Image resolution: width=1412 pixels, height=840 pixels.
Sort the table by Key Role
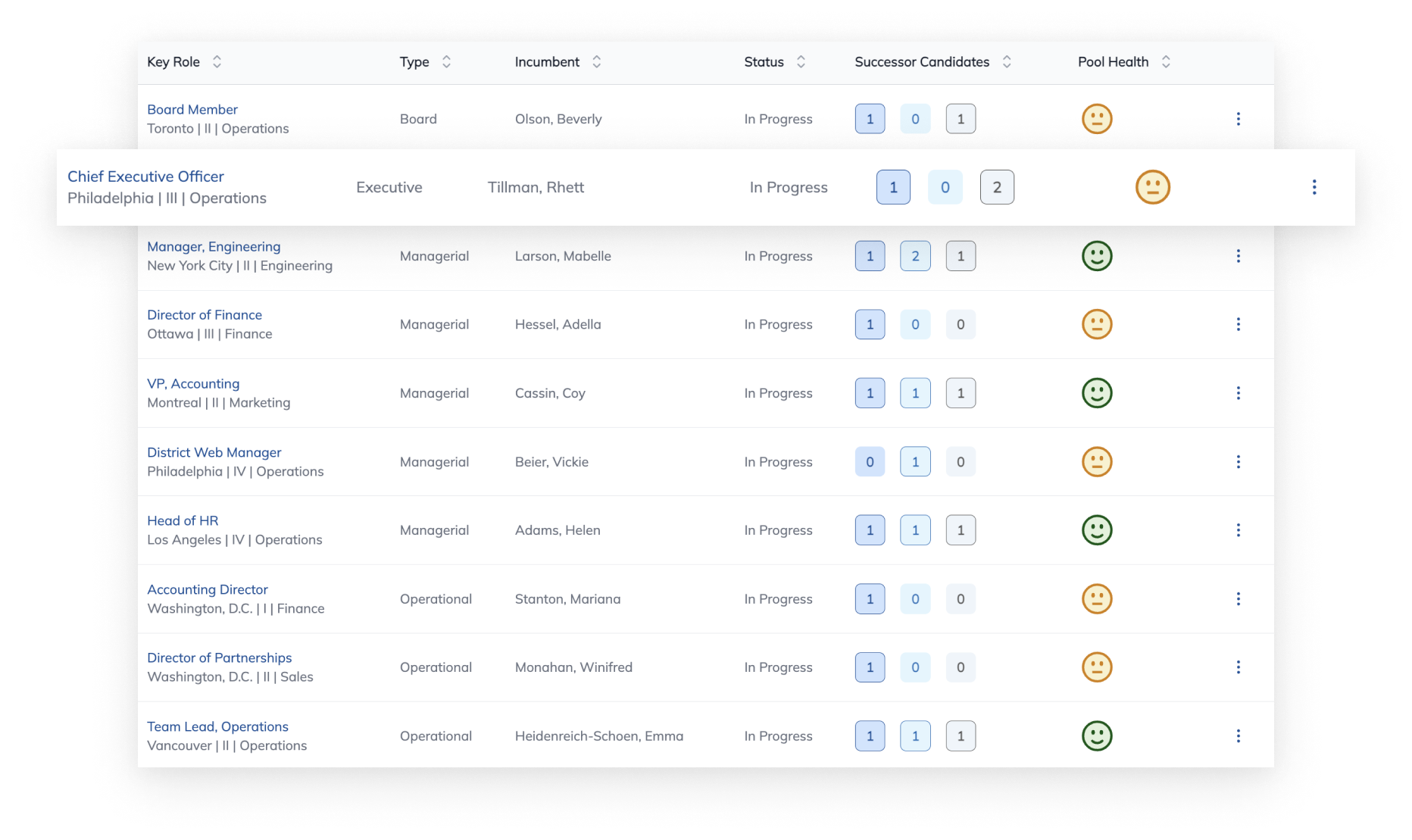(217, 62)
